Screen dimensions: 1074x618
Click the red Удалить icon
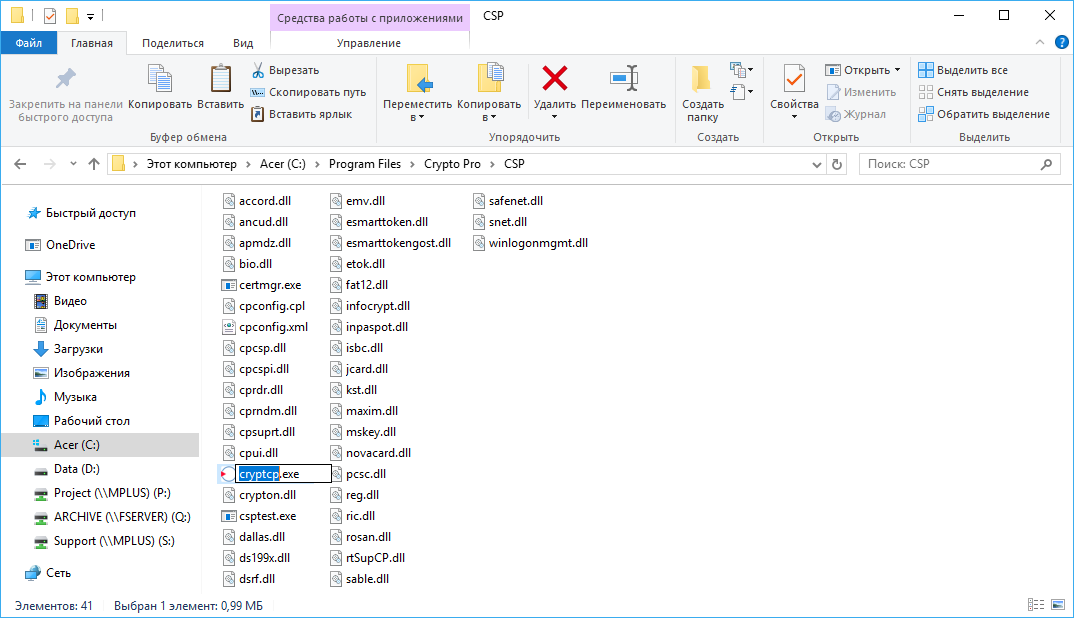554,80
